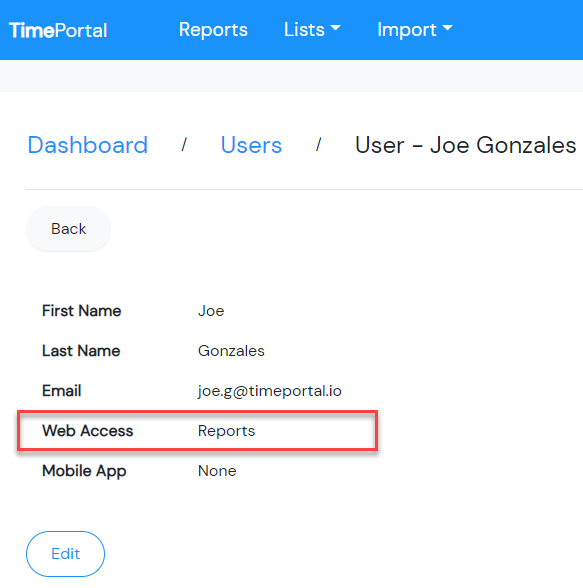Screen dimensions: 583x588
Task: Go to the Users breadcrumb link
Action: (x=251, y=145)
